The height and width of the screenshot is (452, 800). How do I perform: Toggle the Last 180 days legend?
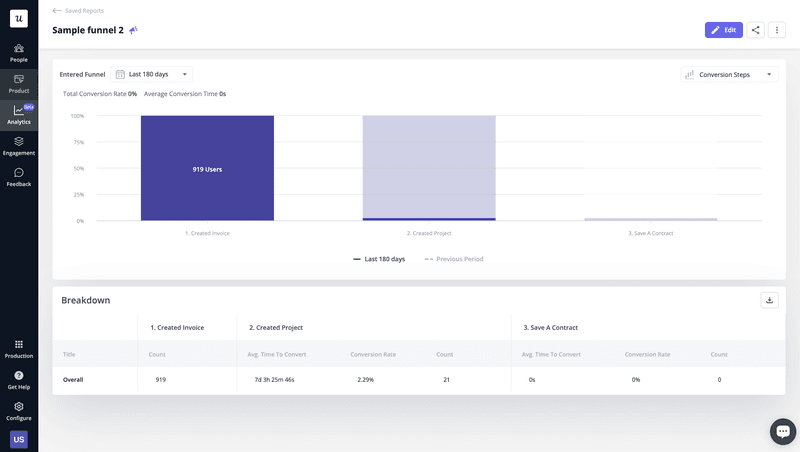(x=379, y=259)
